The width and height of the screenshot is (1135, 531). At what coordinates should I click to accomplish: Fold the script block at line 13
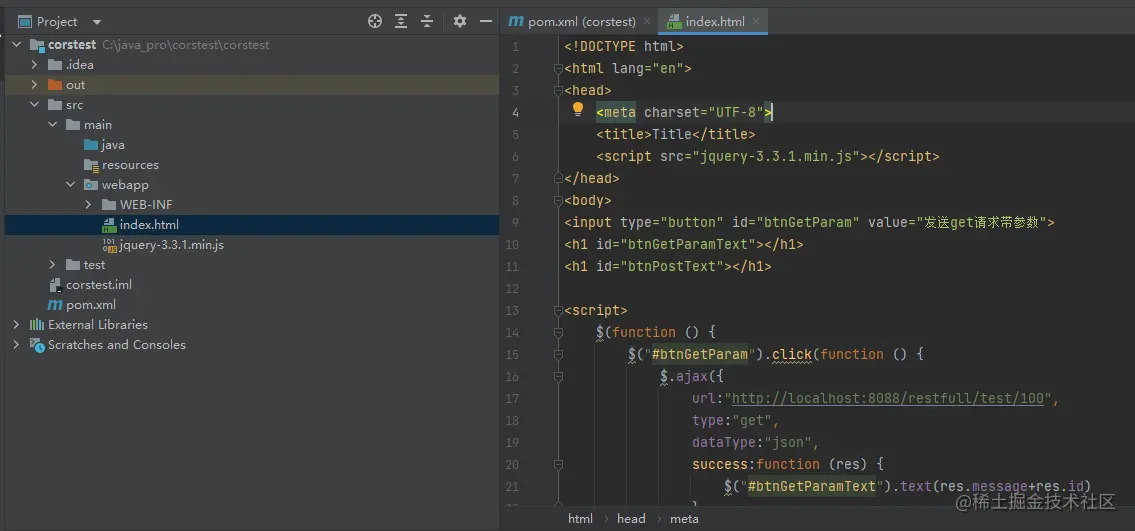[558, 310]
